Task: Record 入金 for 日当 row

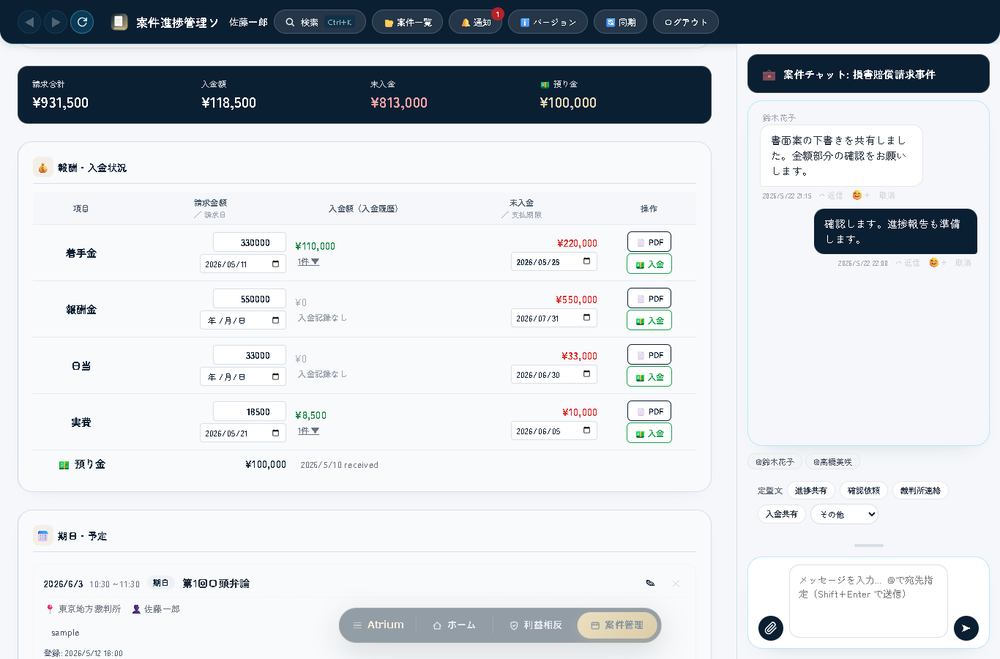Action: click(x=649, y=377)
